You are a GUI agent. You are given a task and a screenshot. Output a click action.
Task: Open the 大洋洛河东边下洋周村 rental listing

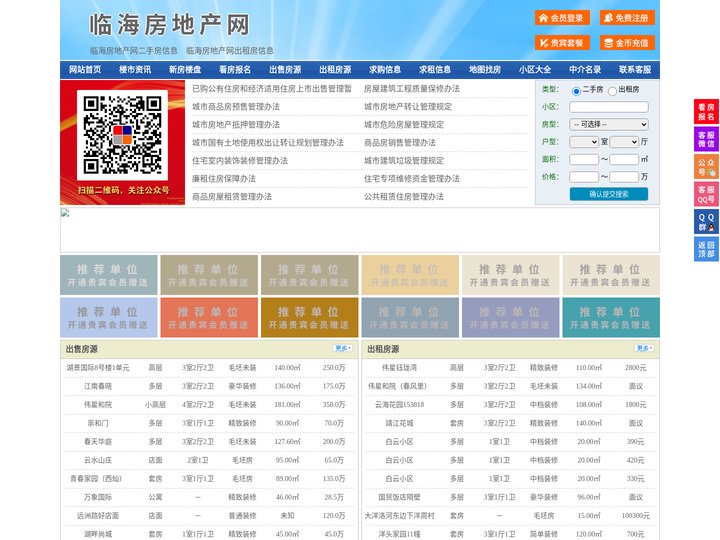pos(399,516)
